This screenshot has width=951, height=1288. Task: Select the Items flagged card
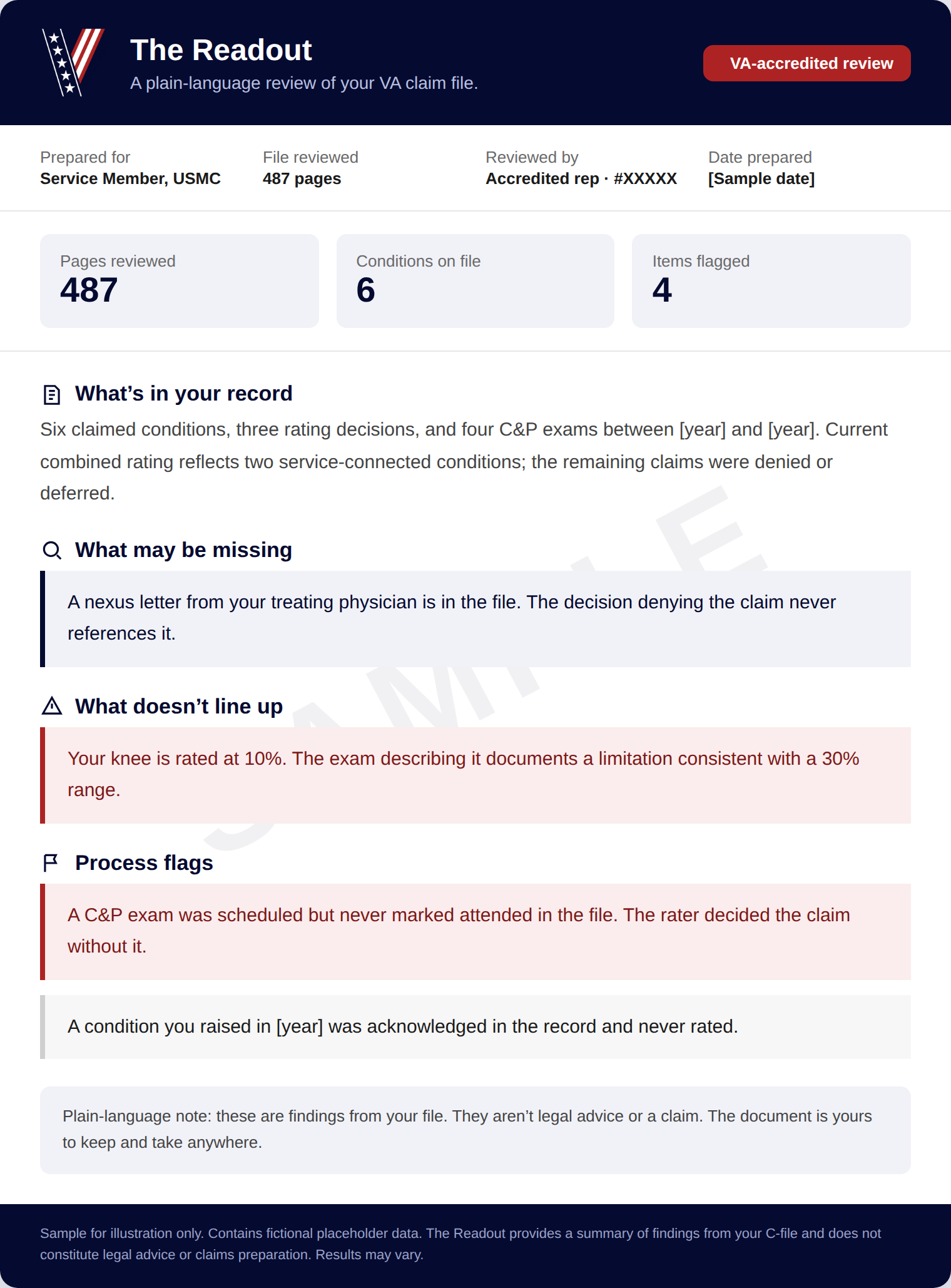[x=771, y=281]
